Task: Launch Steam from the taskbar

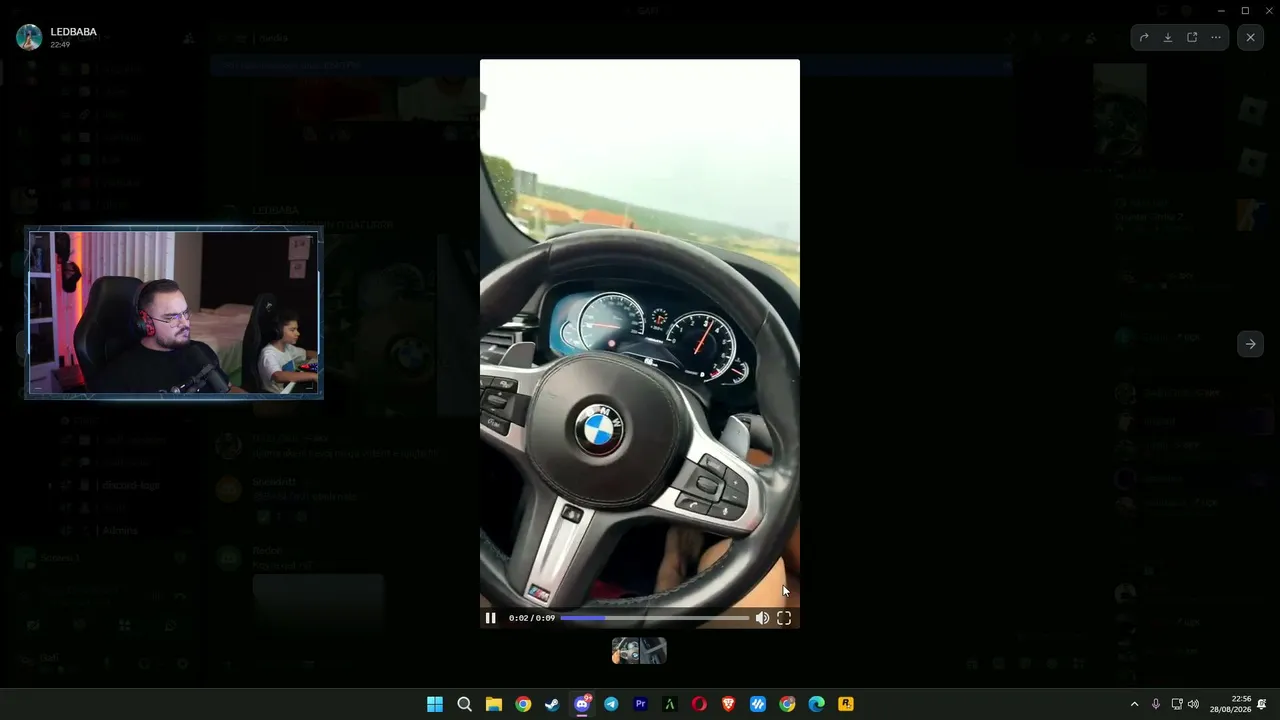Action: (552, 704)
